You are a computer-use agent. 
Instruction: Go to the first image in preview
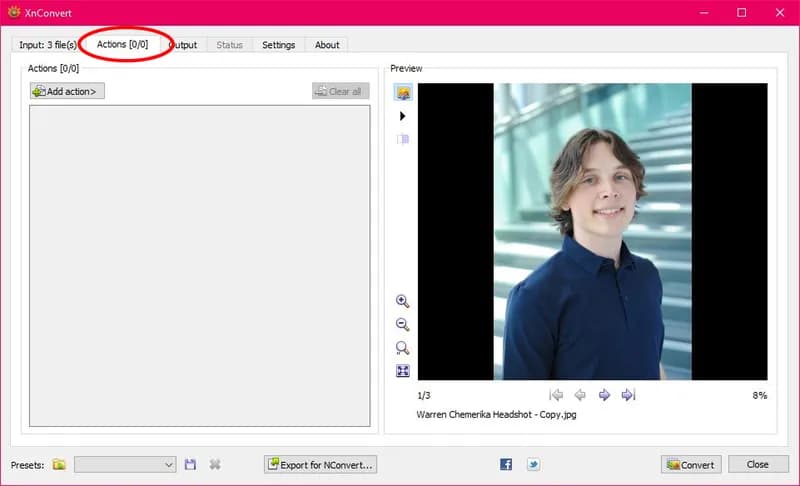[x=556, y=395]
